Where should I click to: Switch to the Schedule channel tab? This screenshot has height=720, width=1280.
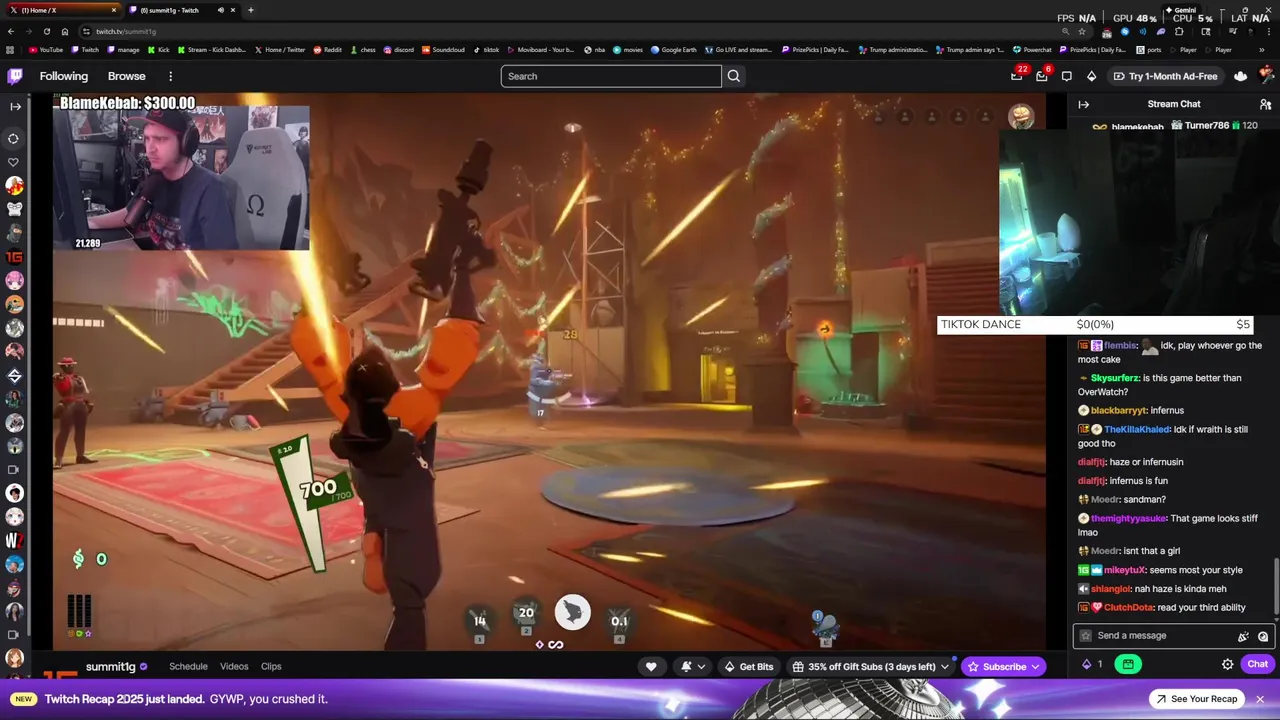click(188, 667)
